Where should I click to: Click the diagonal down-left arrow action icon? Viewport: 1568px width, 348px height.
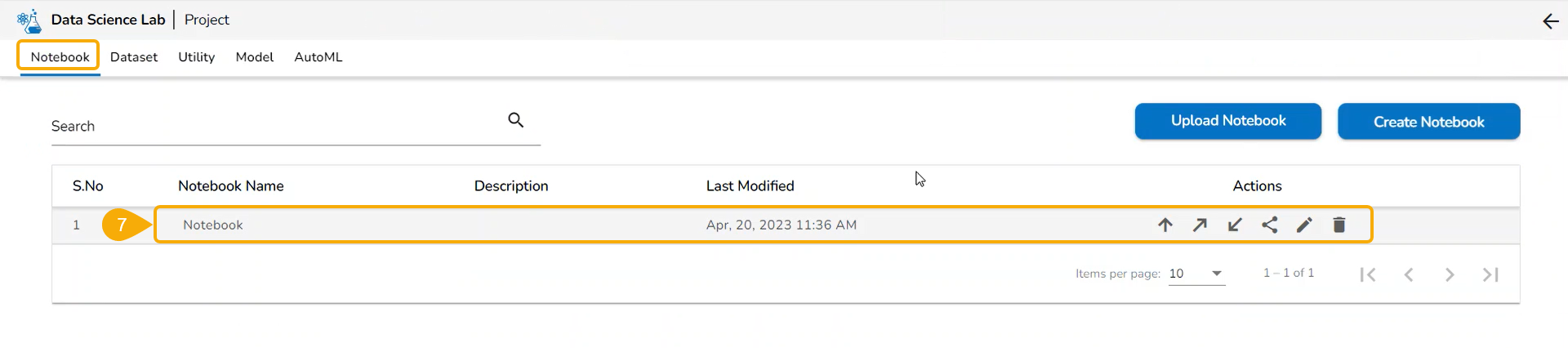tap(1235, 225)
